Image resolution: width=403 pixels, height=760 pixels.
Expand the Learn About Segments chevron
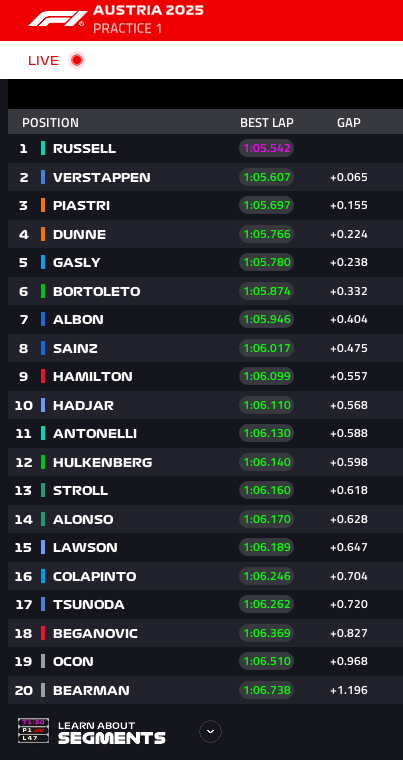[210, 731]
